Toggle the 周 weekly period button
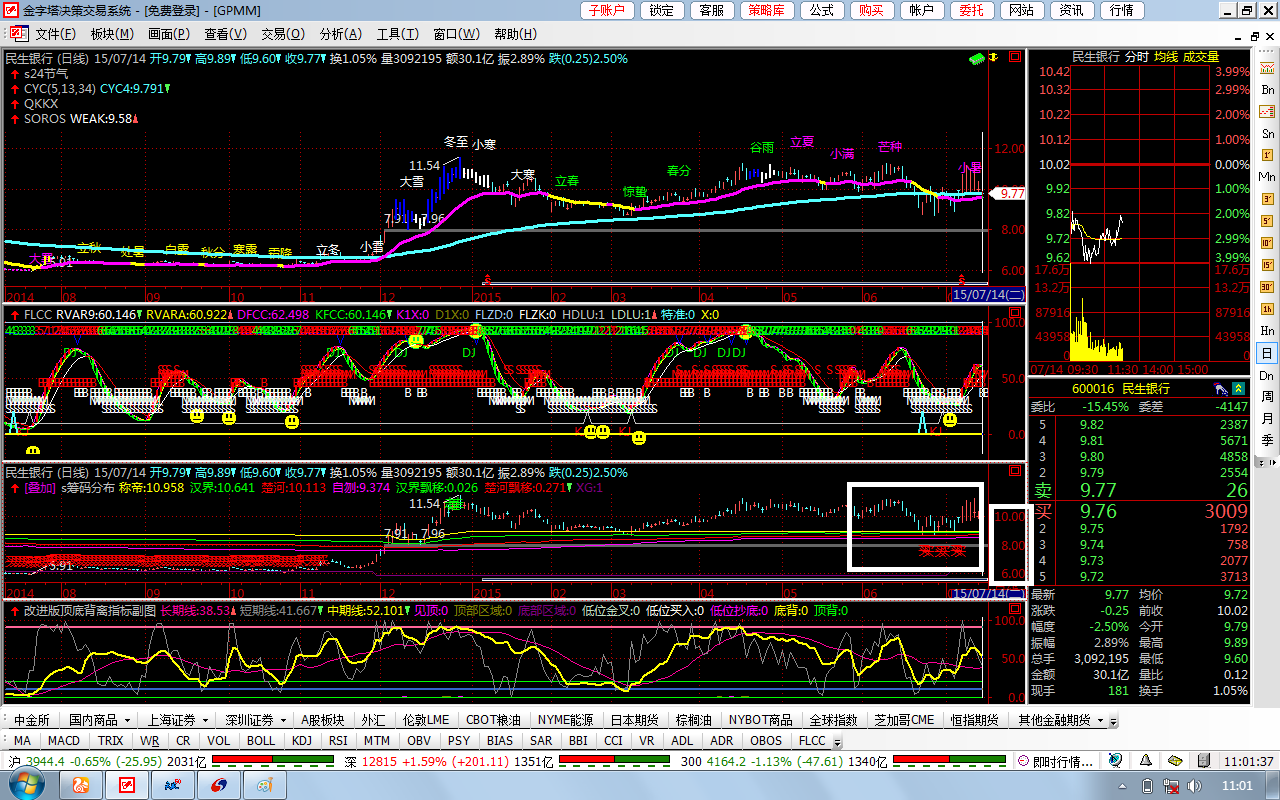This screenshot has width=1280, height=800. pos(1267,397)
